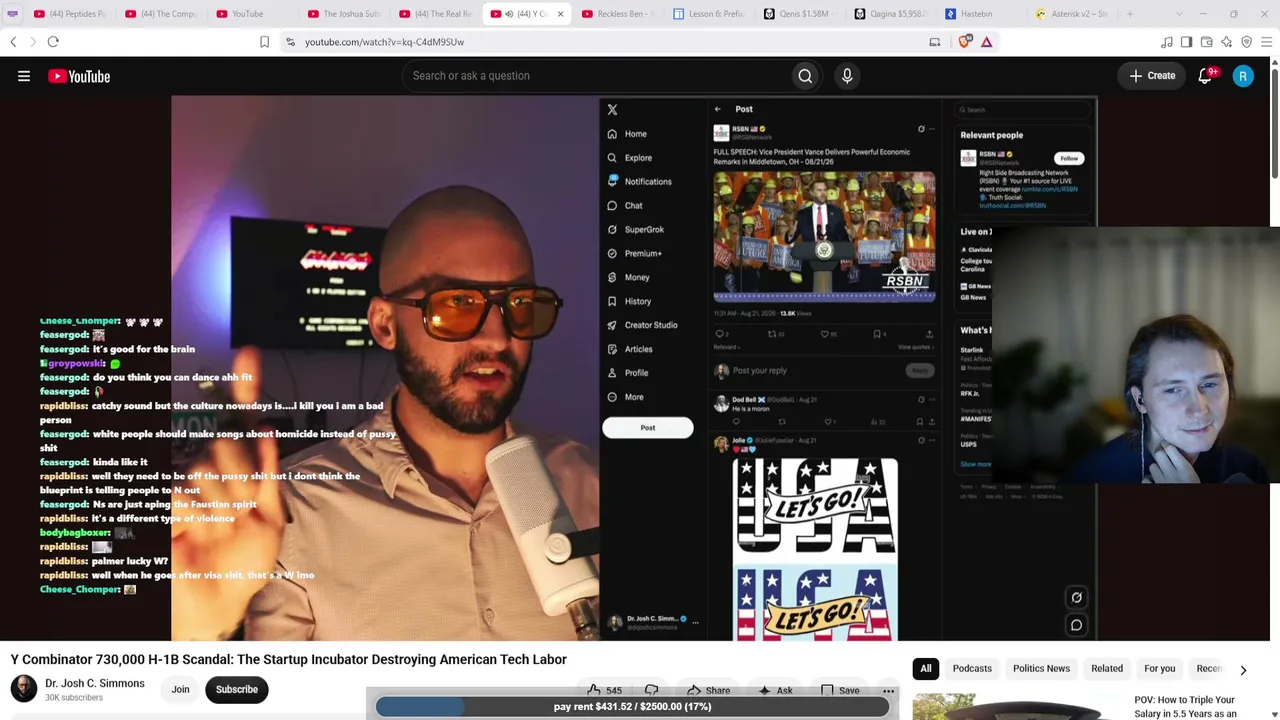
Task: Dislike the video with thumbs down
Action: (652, 690)
